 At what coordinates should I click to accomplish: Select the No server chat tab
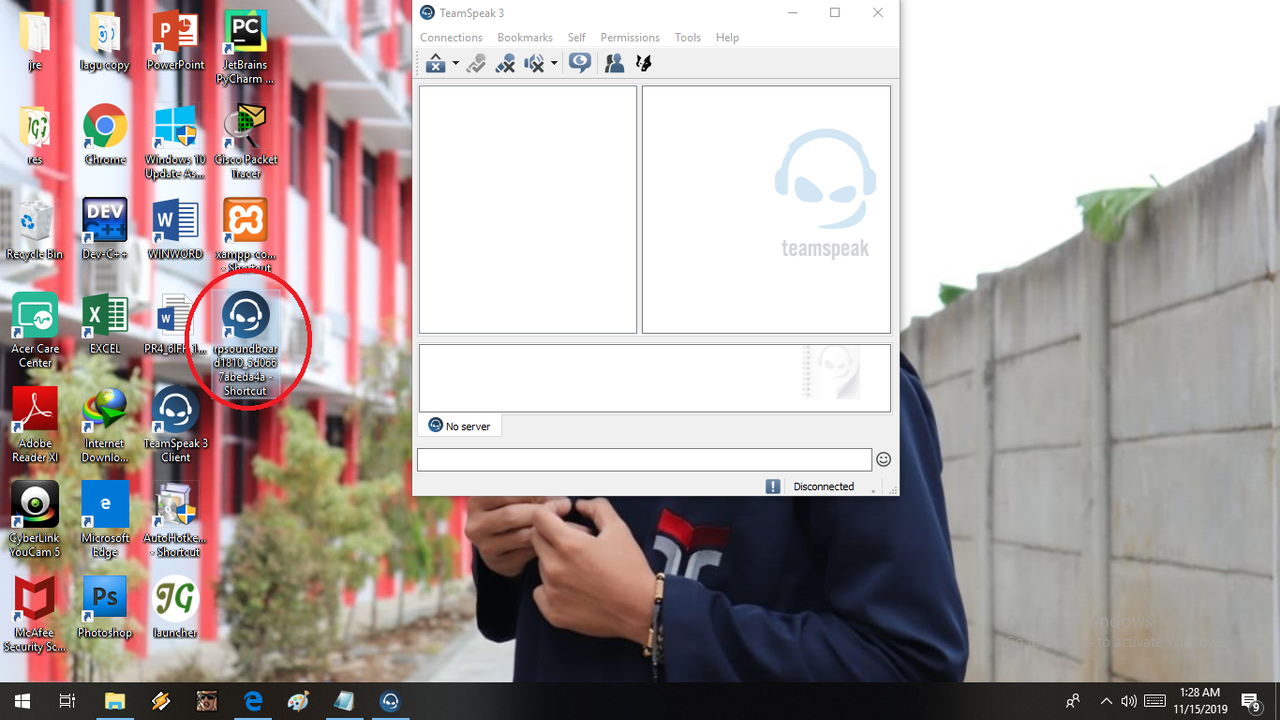[460, 426]
